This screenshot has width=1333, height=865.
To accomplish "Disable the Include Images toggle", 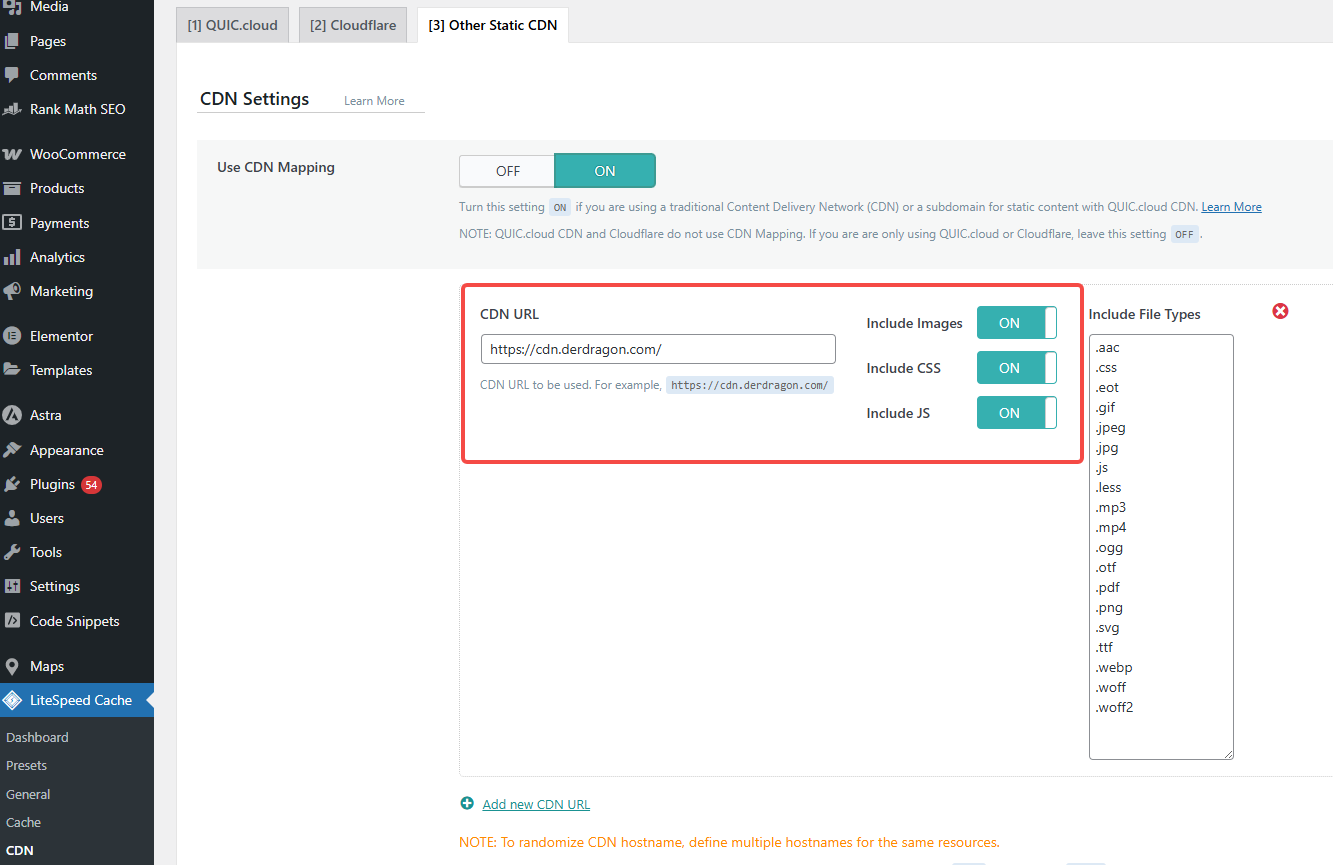I will [1017, 322].
